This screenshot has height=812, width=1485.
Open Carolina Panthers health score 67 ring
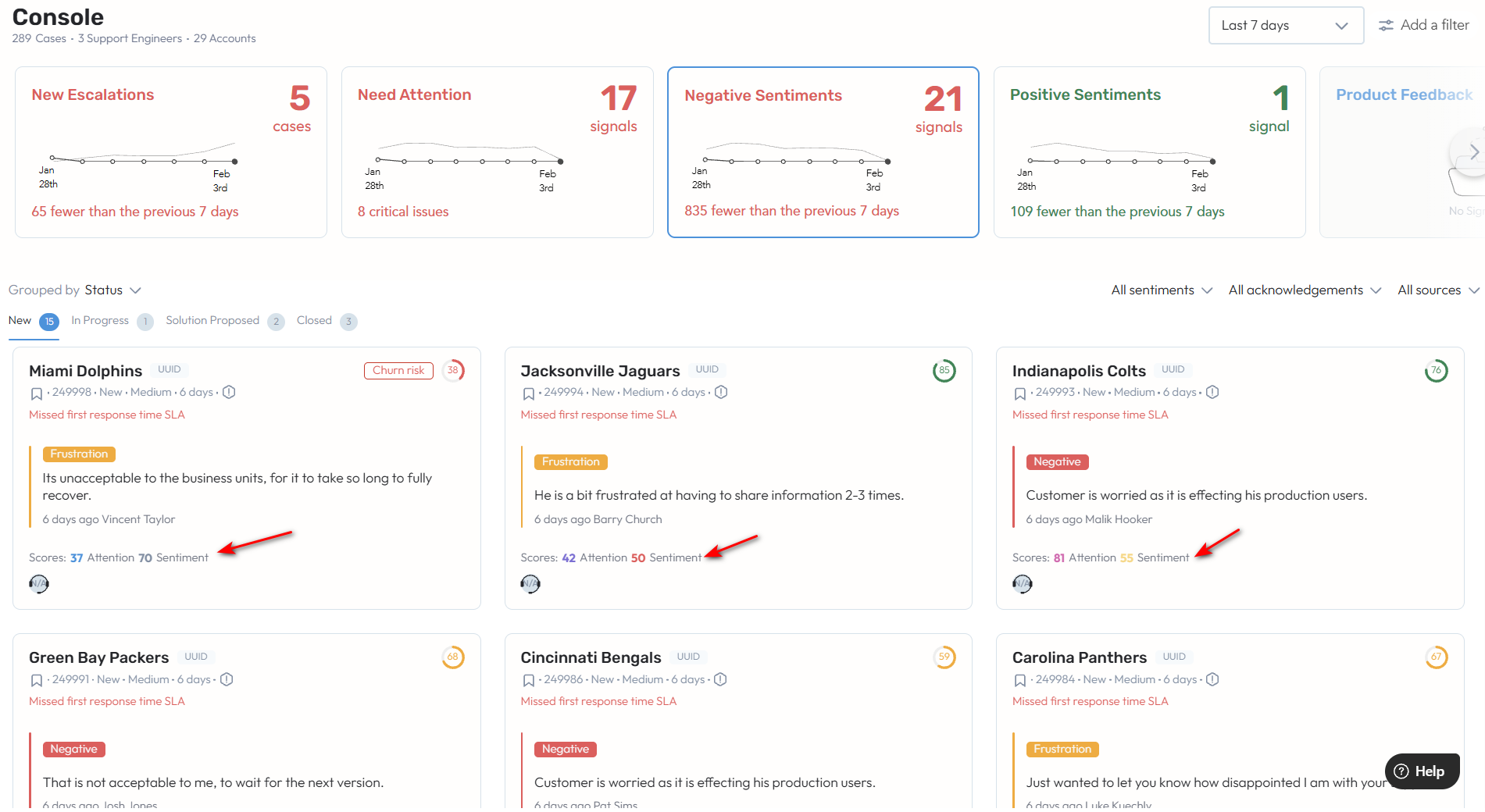(x=1436, y=657)
